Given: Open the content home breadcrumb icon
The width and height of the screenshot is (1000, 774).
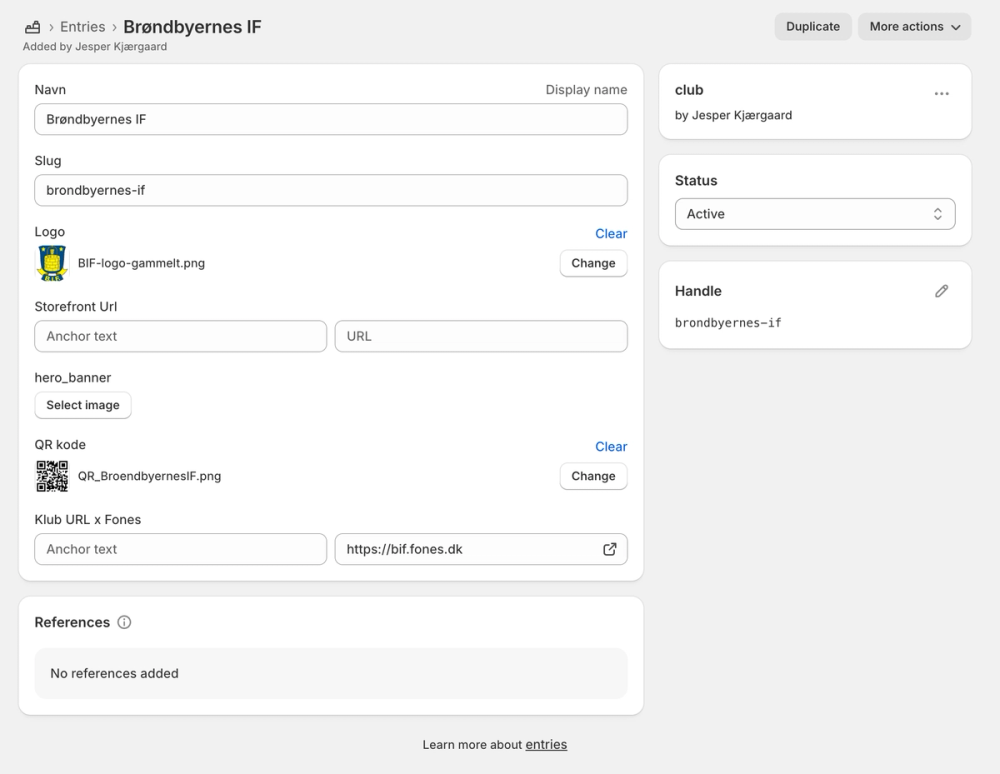Looking at the screenshot, I should 33,27.
